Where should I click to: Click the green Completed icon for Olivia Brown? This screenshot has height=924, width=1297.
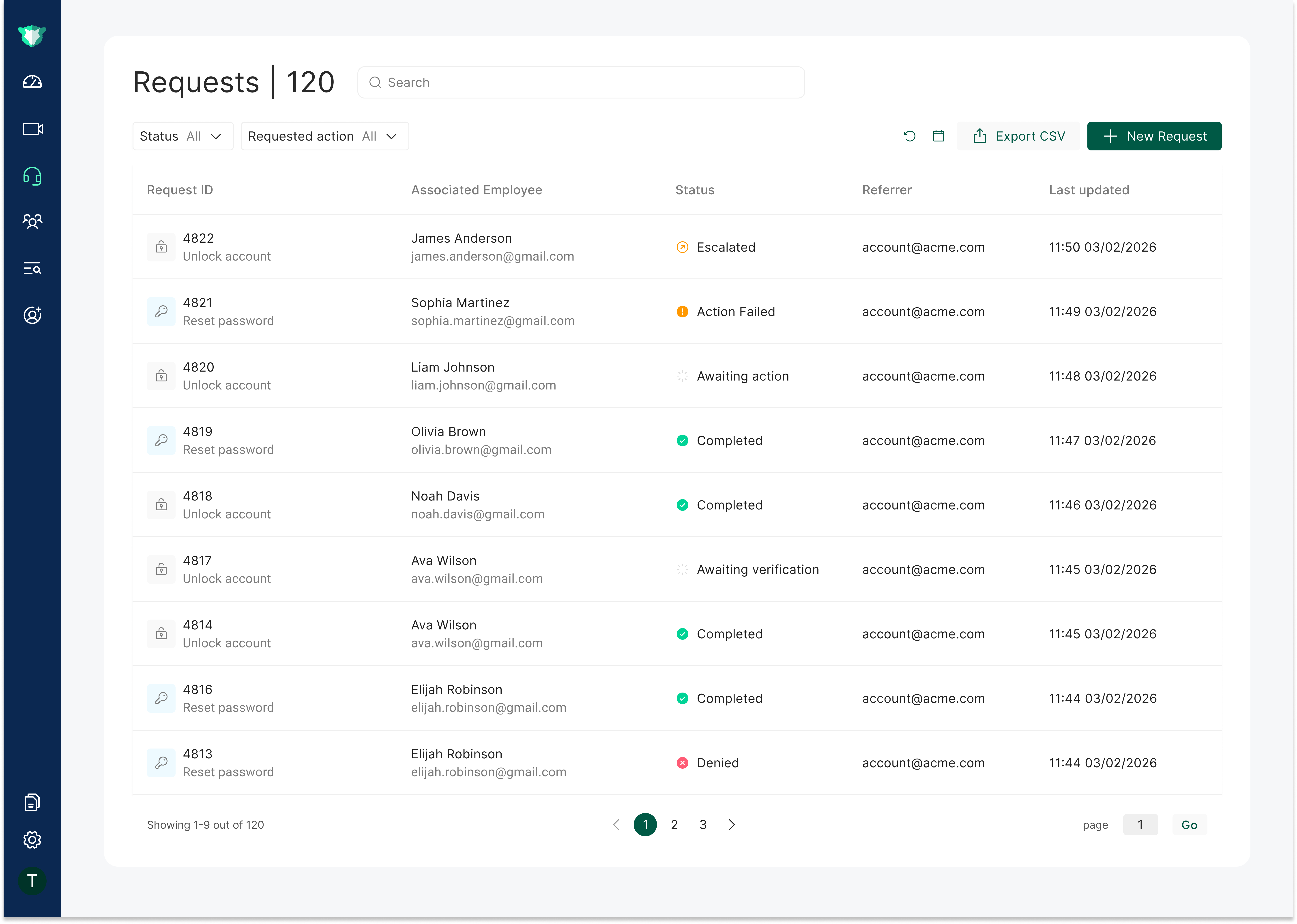click(682, 440)
